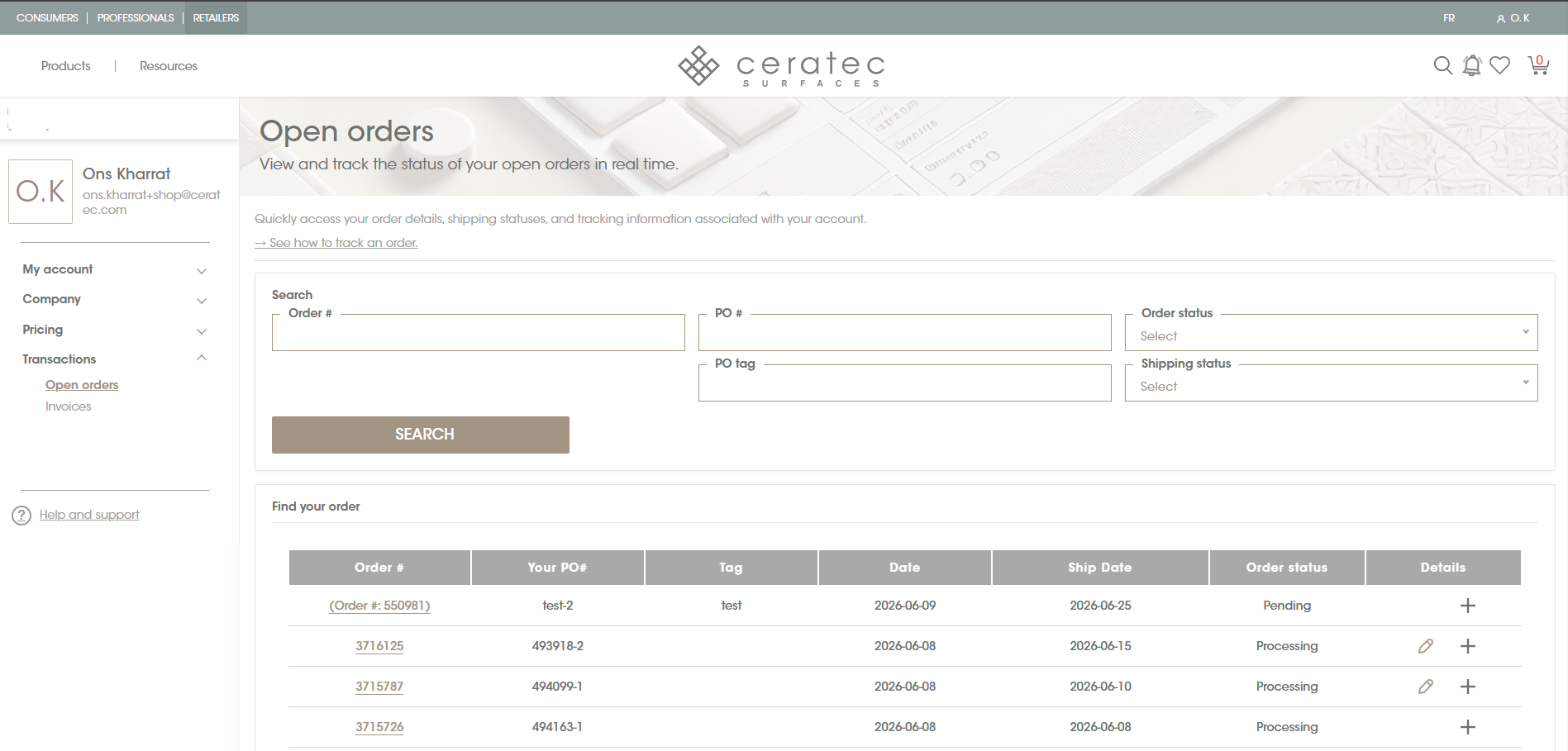Expand the Pricing section
1568x751 pixels.
[114, 330]
